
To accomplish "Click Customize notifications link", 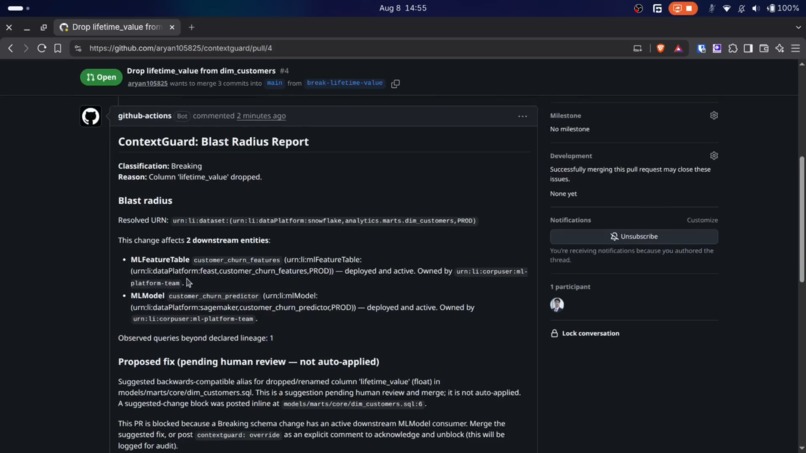I will 702,220.
